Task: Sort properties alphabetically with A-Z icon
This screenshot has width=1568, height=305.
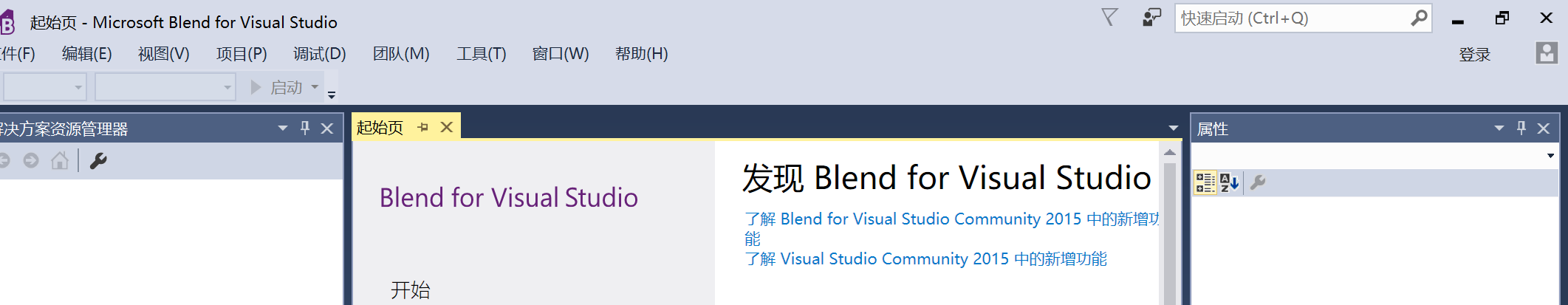Action: point(1229,182)
